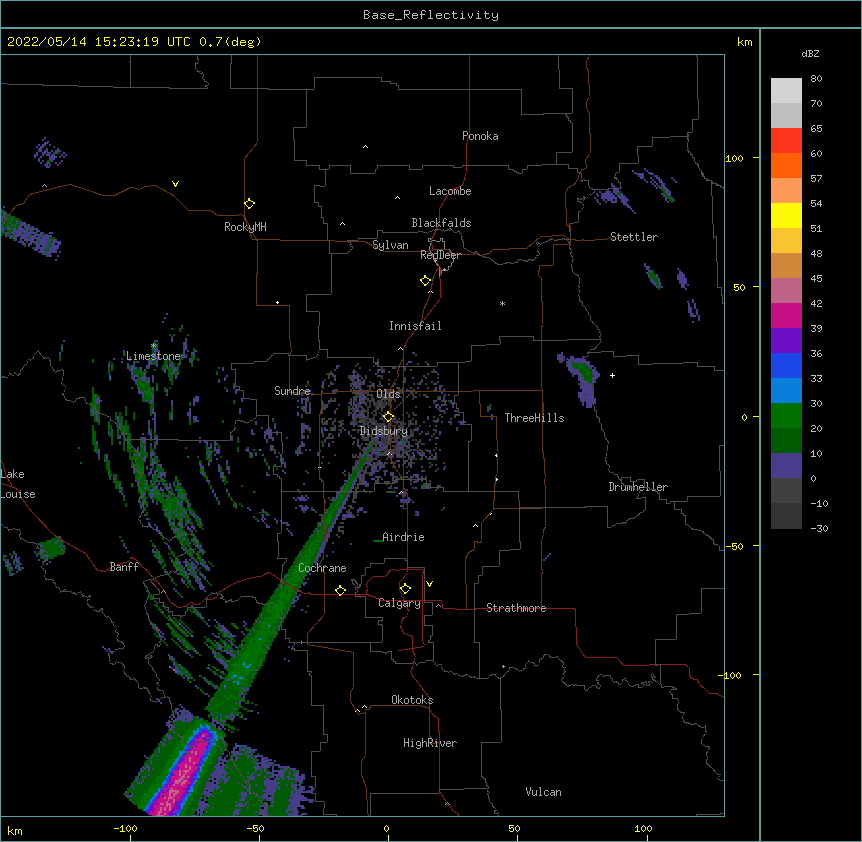This screenshot has height=842, width=862.
Task: Click the yellow diamond marker below Cochrane
Action: [x=340, y=590]
